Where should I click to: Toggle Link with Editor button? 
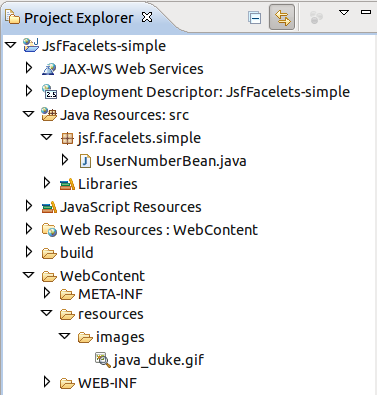282,17
